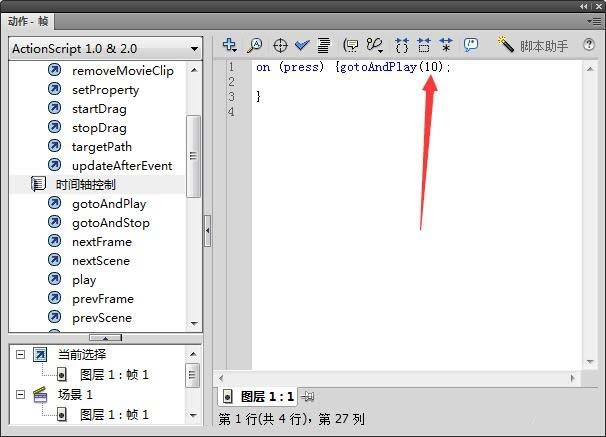
Task: Collapse the 当前选择 tree node
Action: pyautogui.click(x=20, y=354)
